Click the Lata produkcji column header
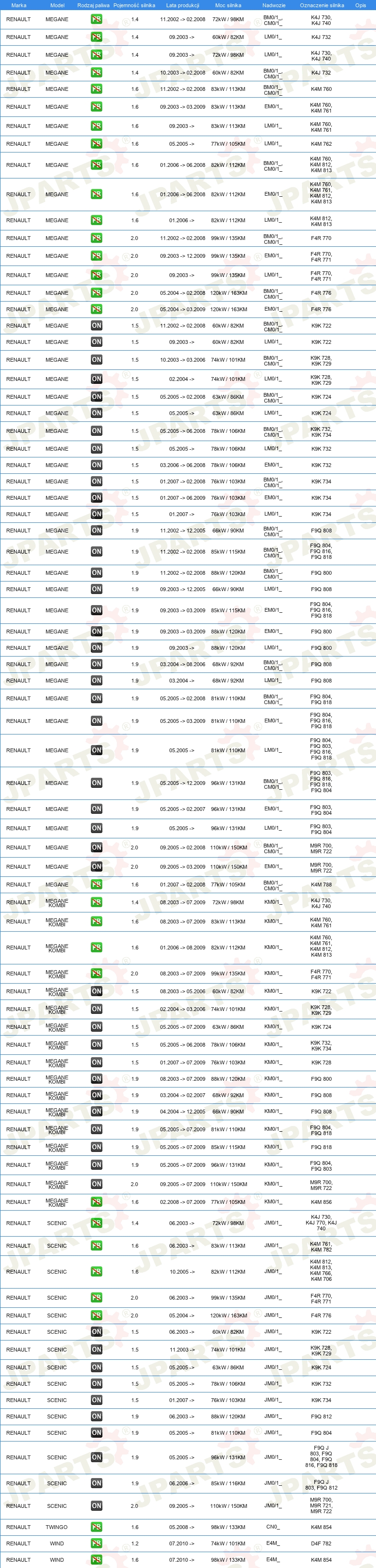Viewport: 376px width, 1568px height. point(183,5)
